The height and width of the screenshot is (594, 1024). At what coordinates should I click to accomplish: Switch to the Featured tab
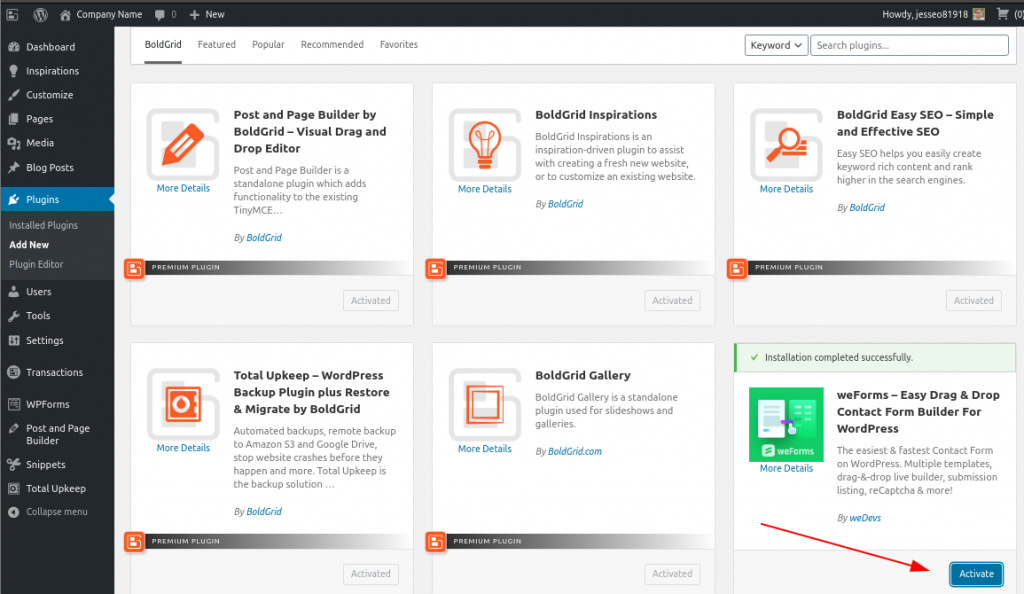point(216,44)
